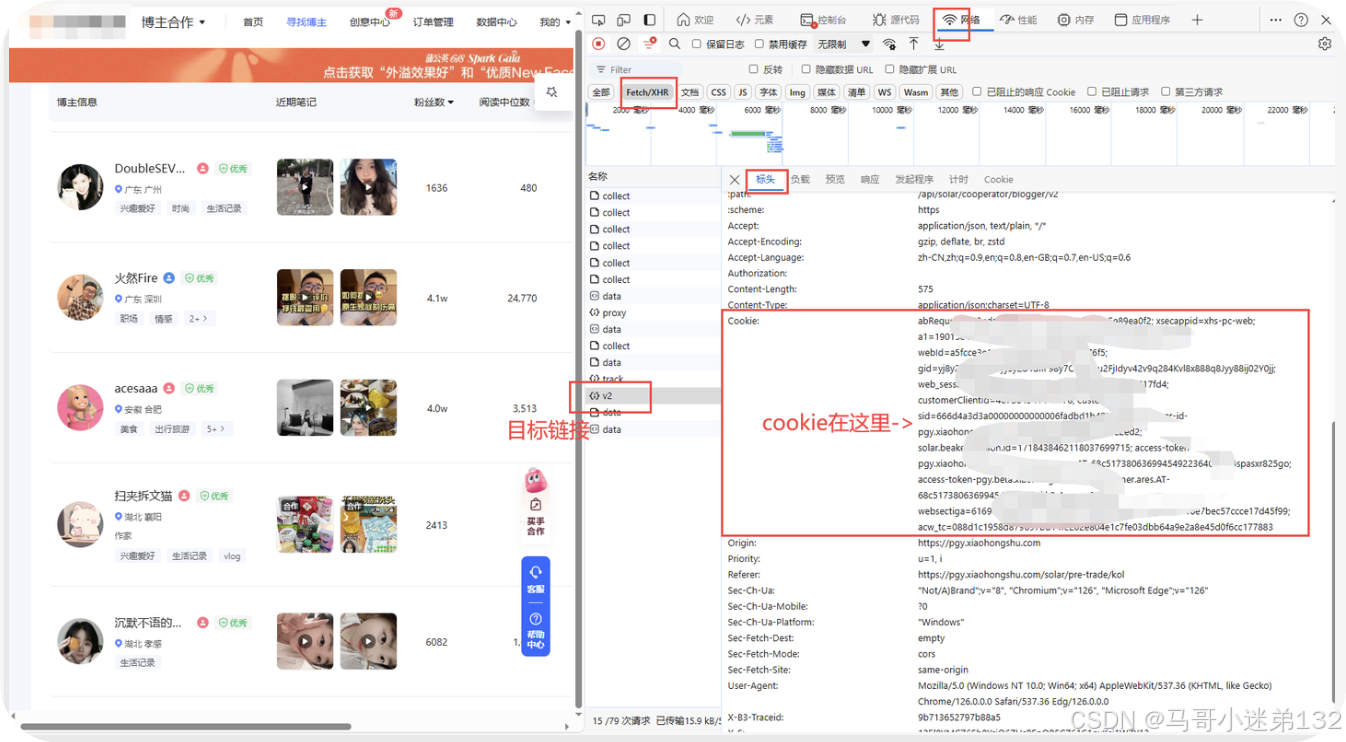The image size is (1346, 742).
Task: Click the import HAR upload arrow
Action: 914,44
